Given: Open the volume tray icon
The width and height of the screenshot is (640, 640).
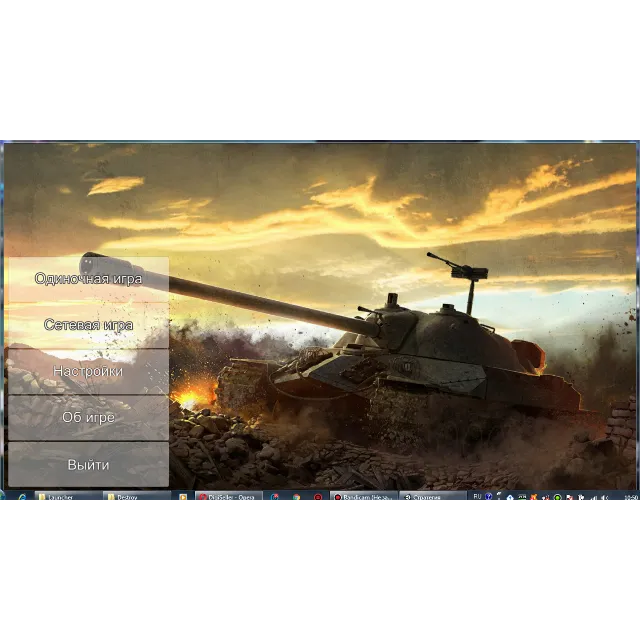Looking at the screenshot, I should (x=605, y=497).
